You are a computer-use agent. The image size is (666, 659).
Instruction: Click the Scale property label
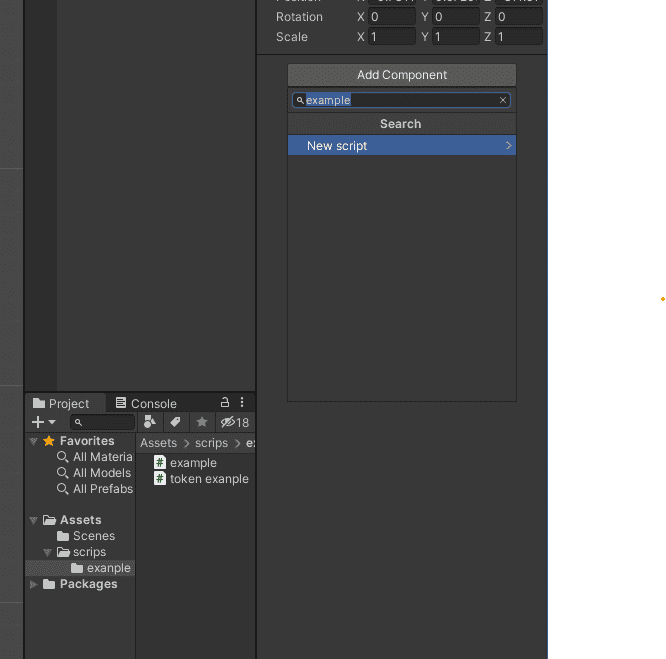point(291,37)
